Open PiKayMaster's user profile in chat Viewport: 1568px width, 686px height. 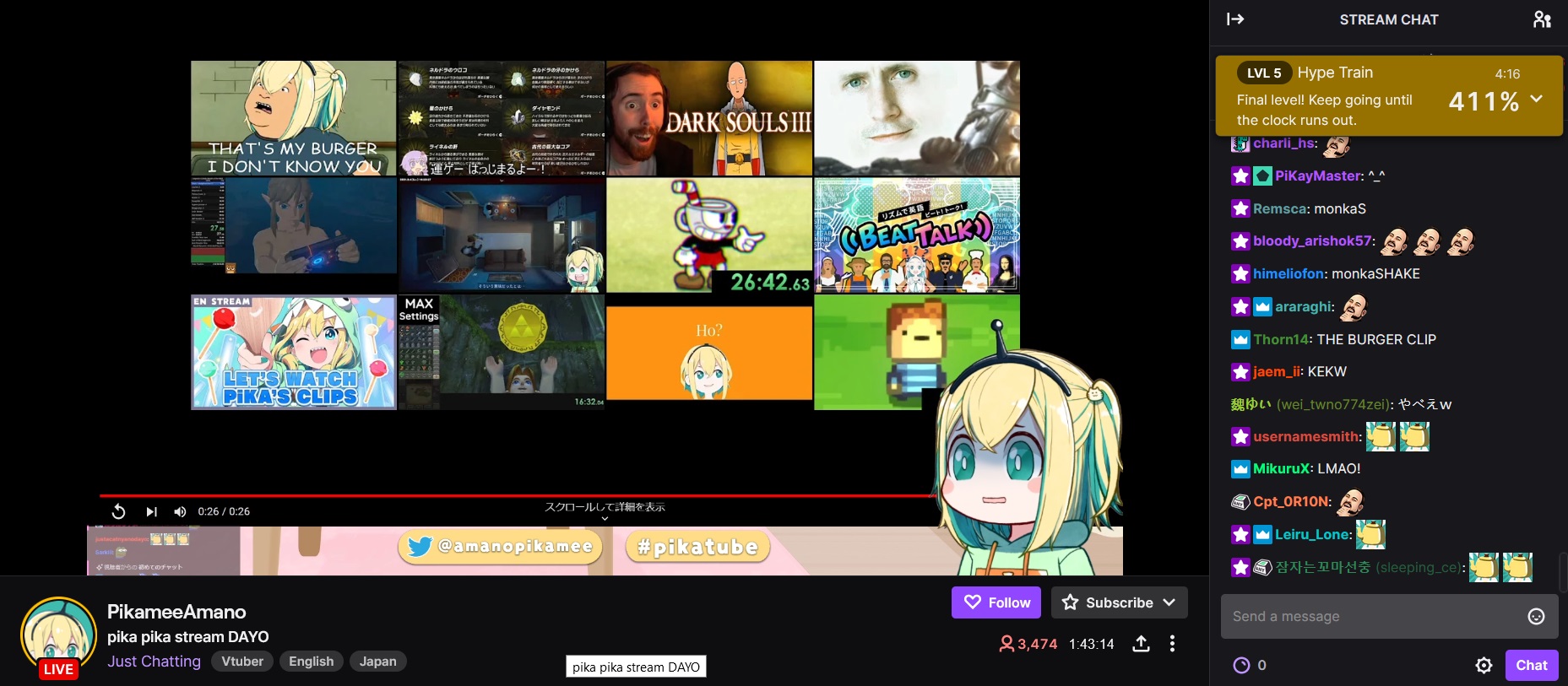point(1319,176)
